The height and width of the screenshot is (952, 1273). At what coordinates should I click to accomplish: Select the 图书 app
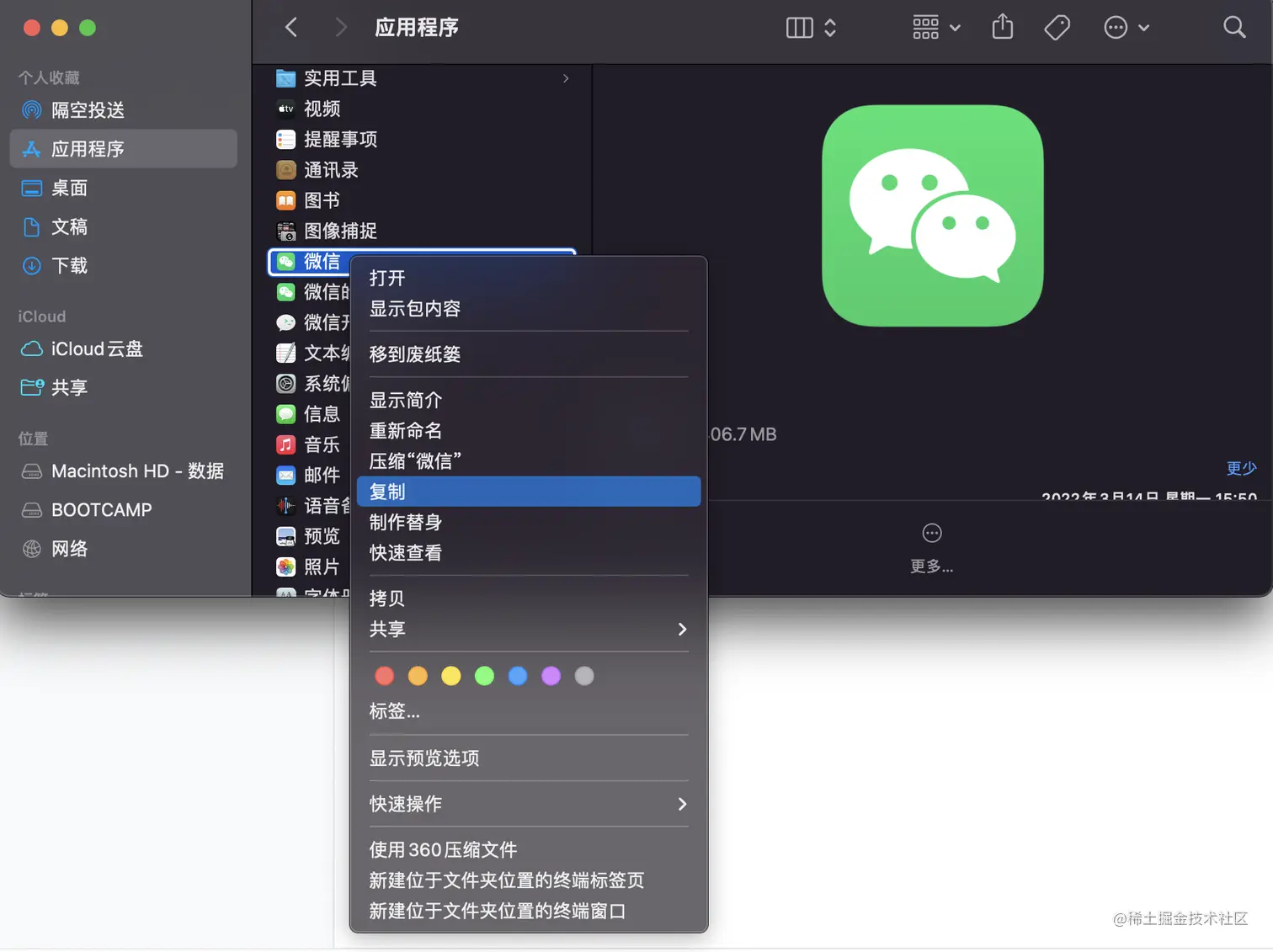422,200
